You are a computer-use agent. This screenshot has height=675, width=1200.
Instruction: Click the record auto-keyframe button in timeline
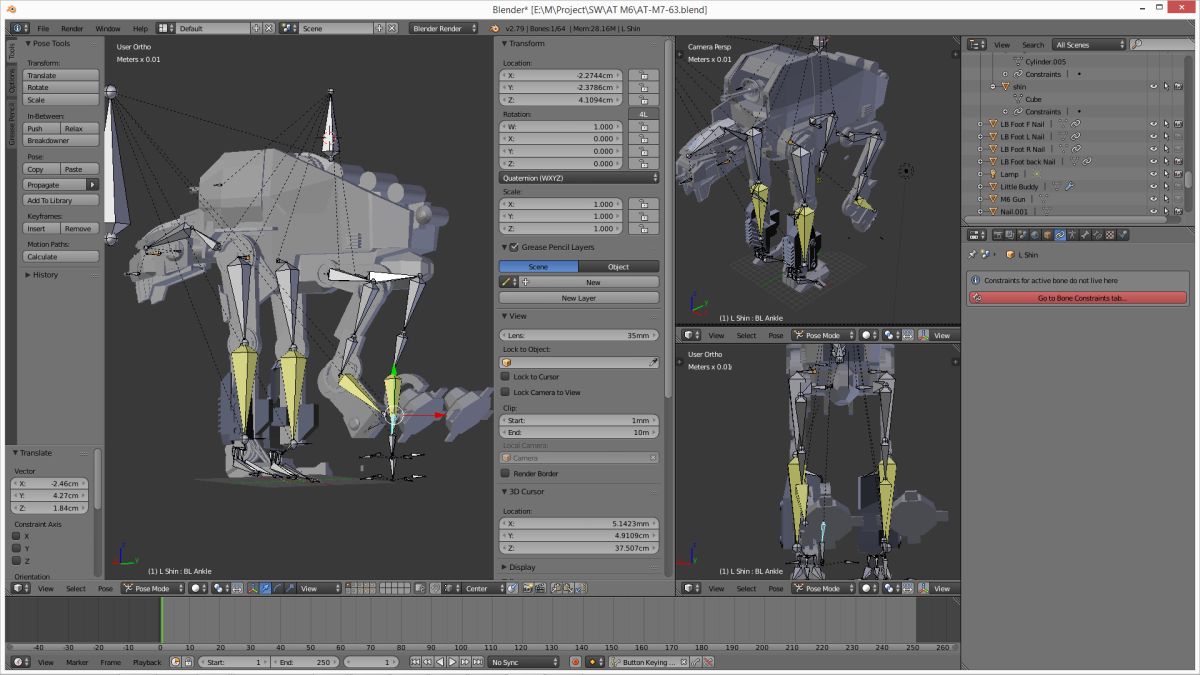575,662
